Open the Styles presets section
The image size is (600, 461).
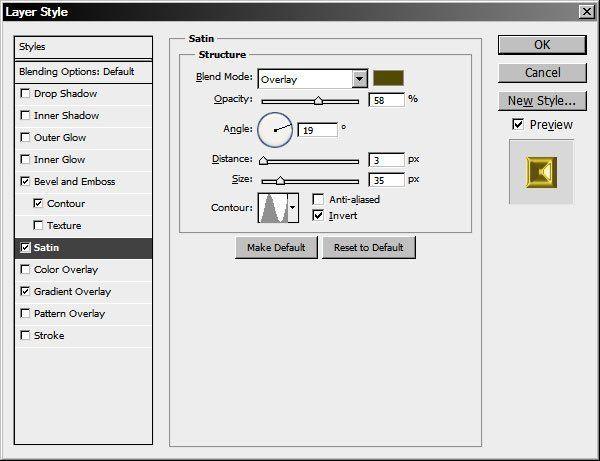coord(83,47)
